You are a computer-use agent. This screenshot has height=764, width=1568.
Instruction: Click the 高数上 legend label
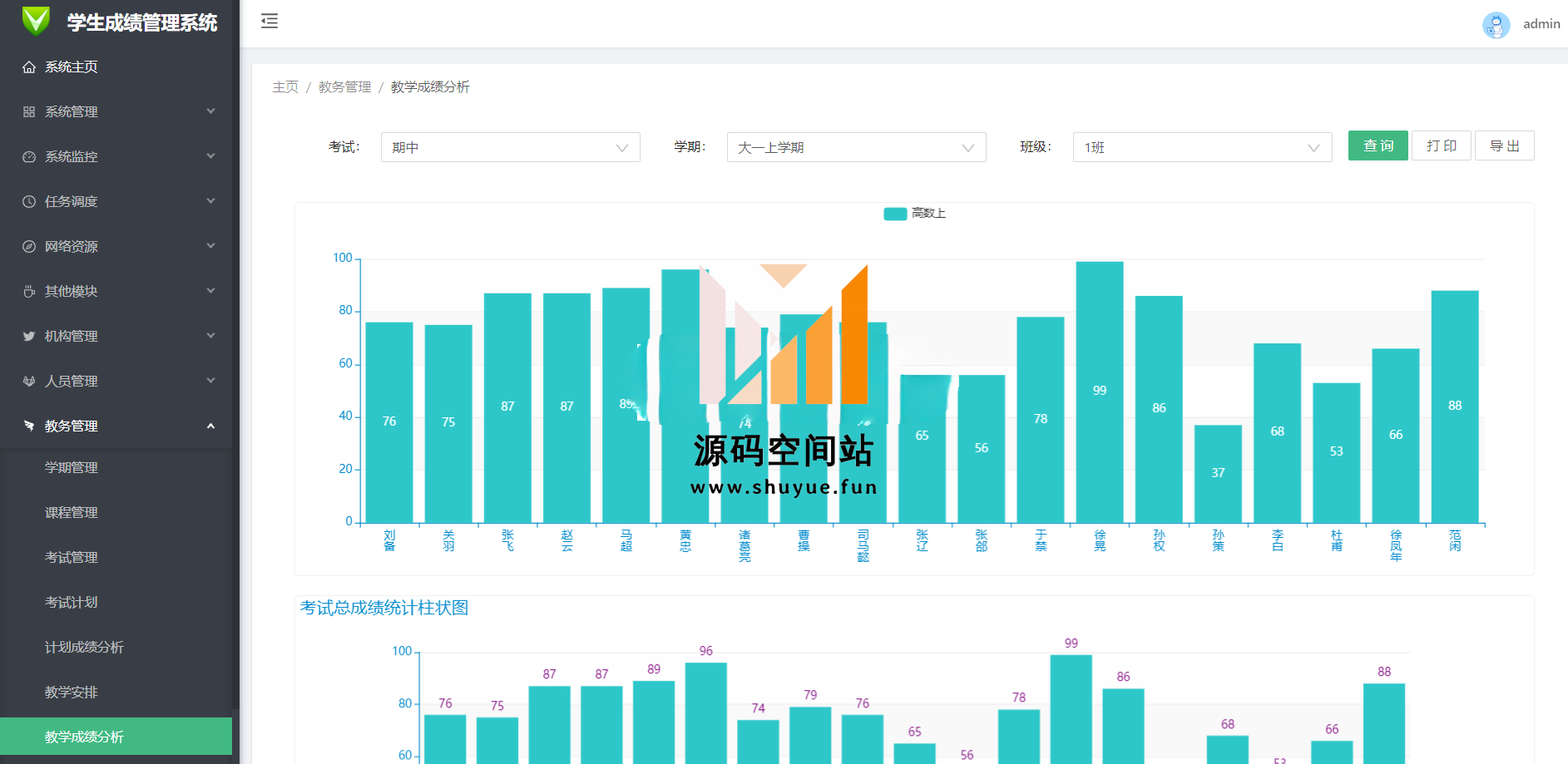[x=928, y=214]
